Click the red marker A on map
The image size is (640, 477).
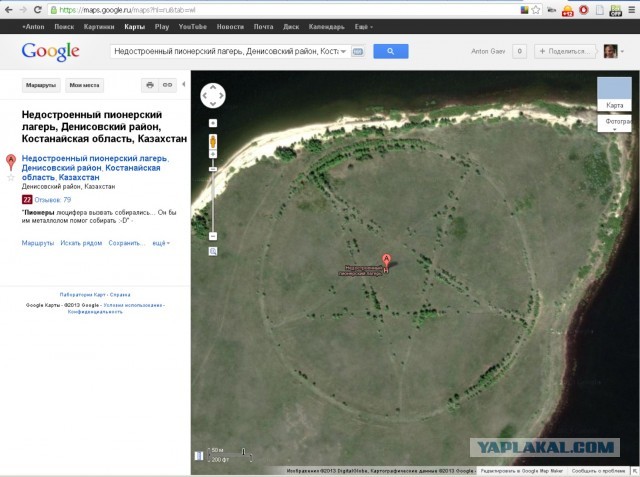[386, 263]
